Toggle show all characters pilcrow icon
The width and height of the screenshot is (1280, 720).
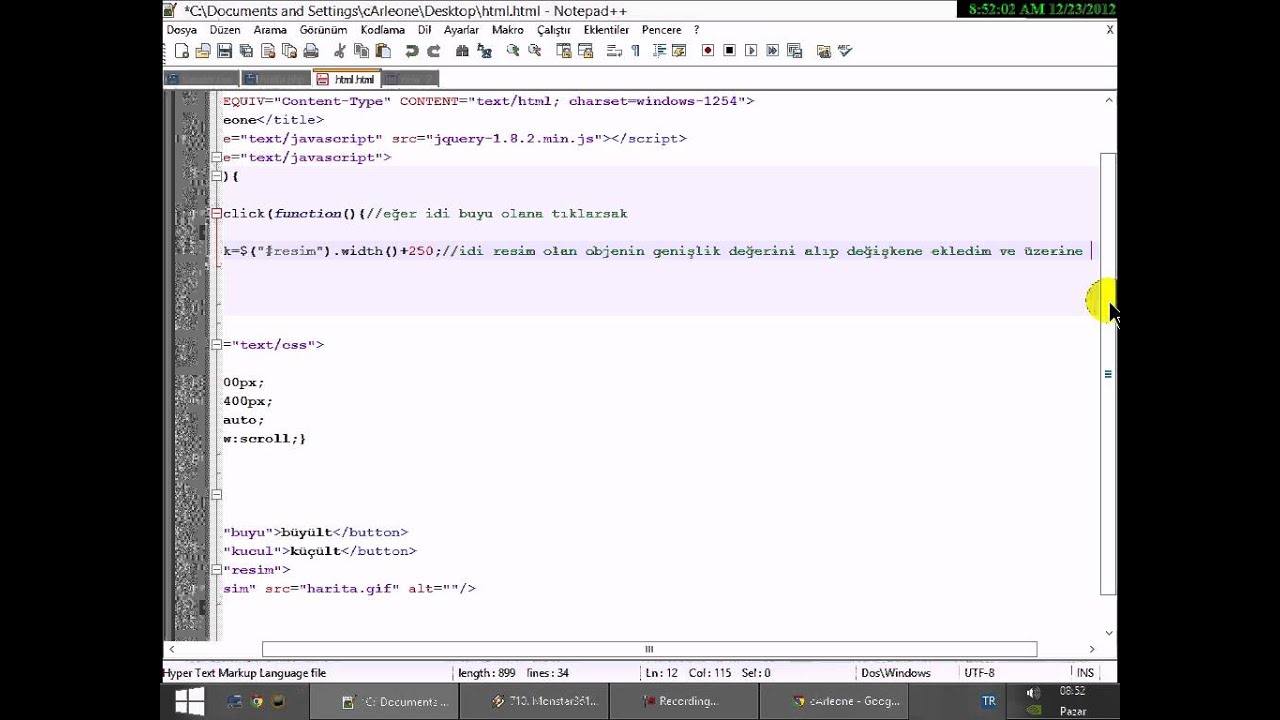[635, 50]
